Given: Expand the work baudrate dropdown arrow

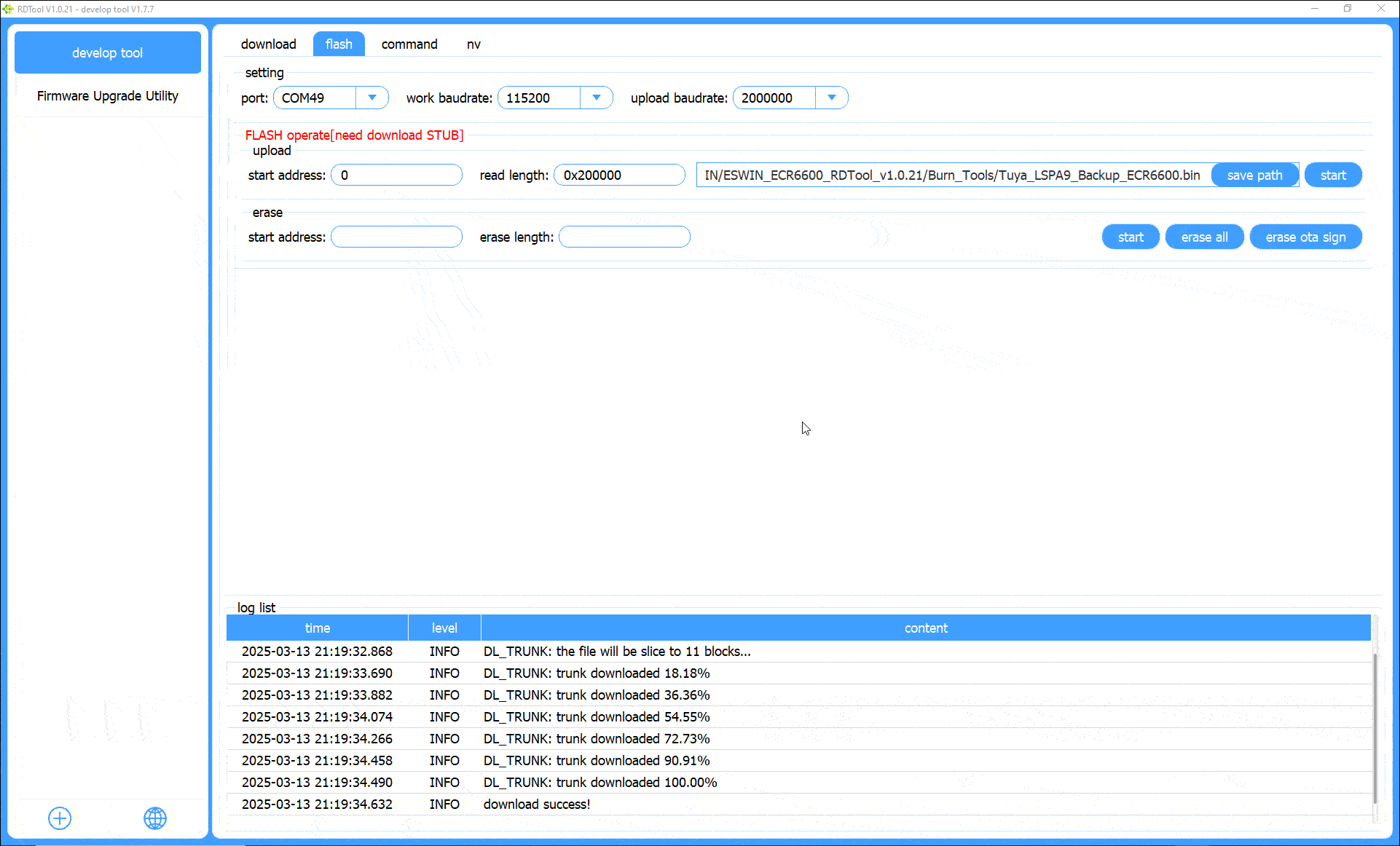Looking at the screenshot, I should [x=597, y=98].
